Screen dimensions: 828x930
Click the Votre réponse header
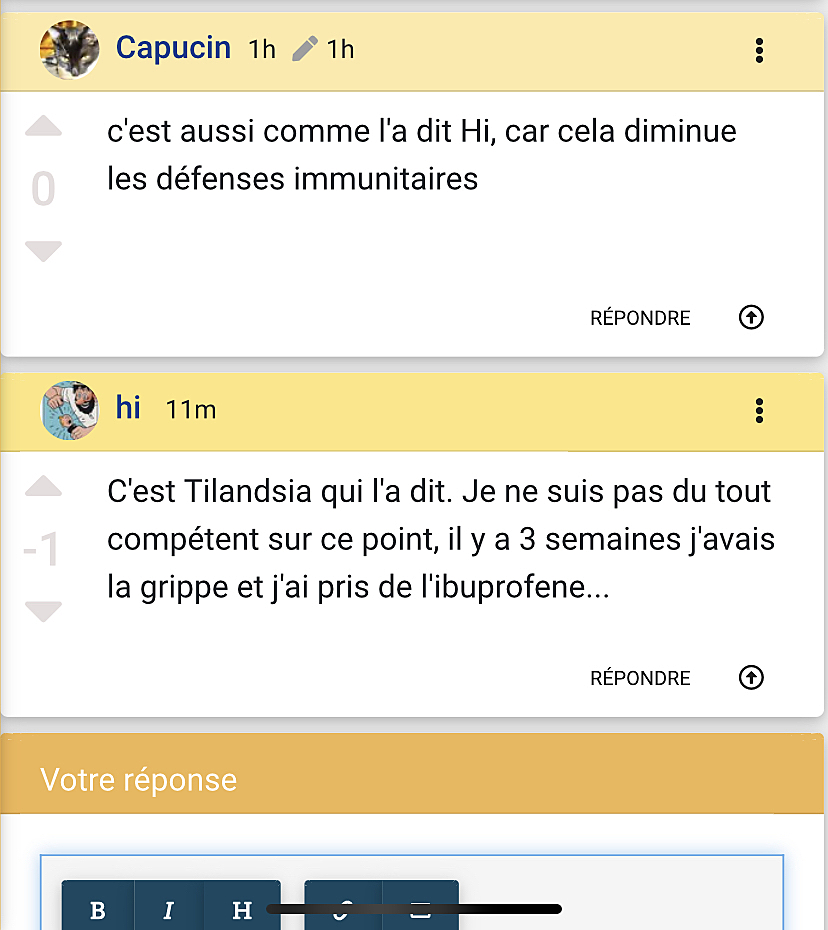pos(412,773)
